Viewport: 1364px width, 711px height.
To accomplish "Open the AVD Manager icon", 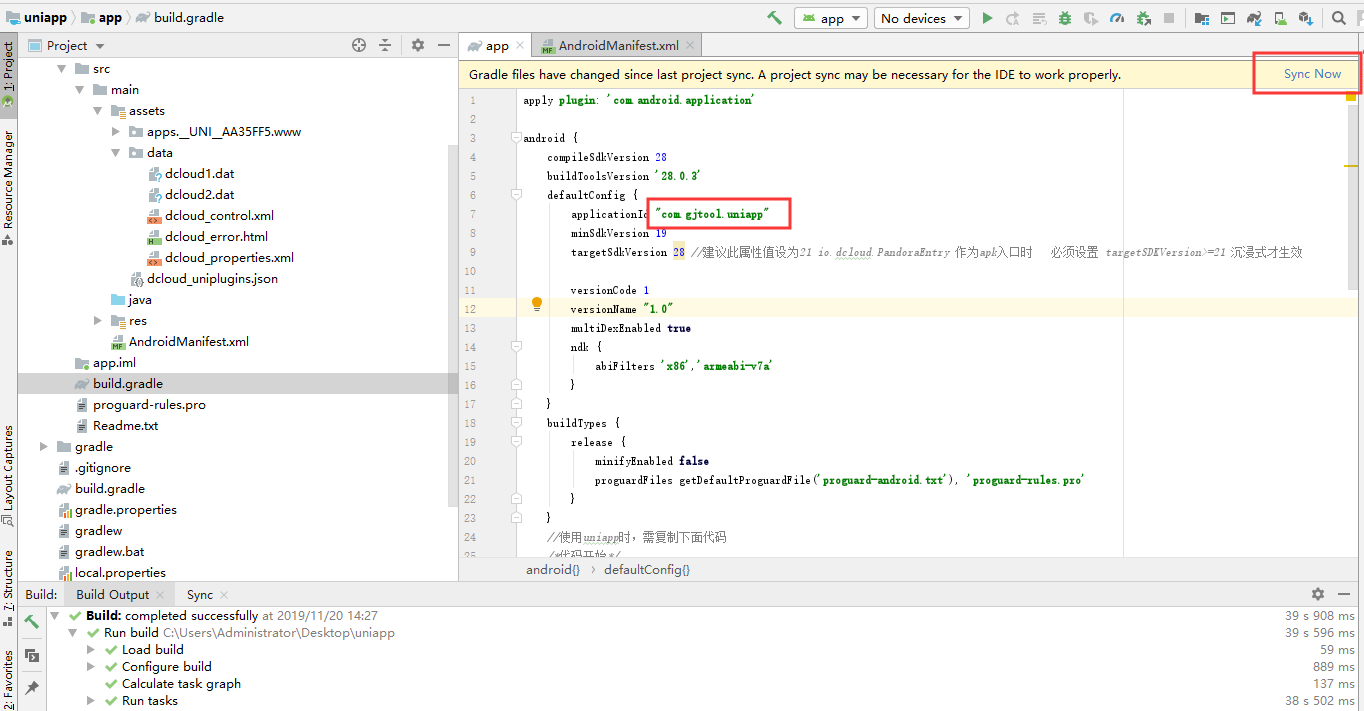I will click(x=1279, y=18).
